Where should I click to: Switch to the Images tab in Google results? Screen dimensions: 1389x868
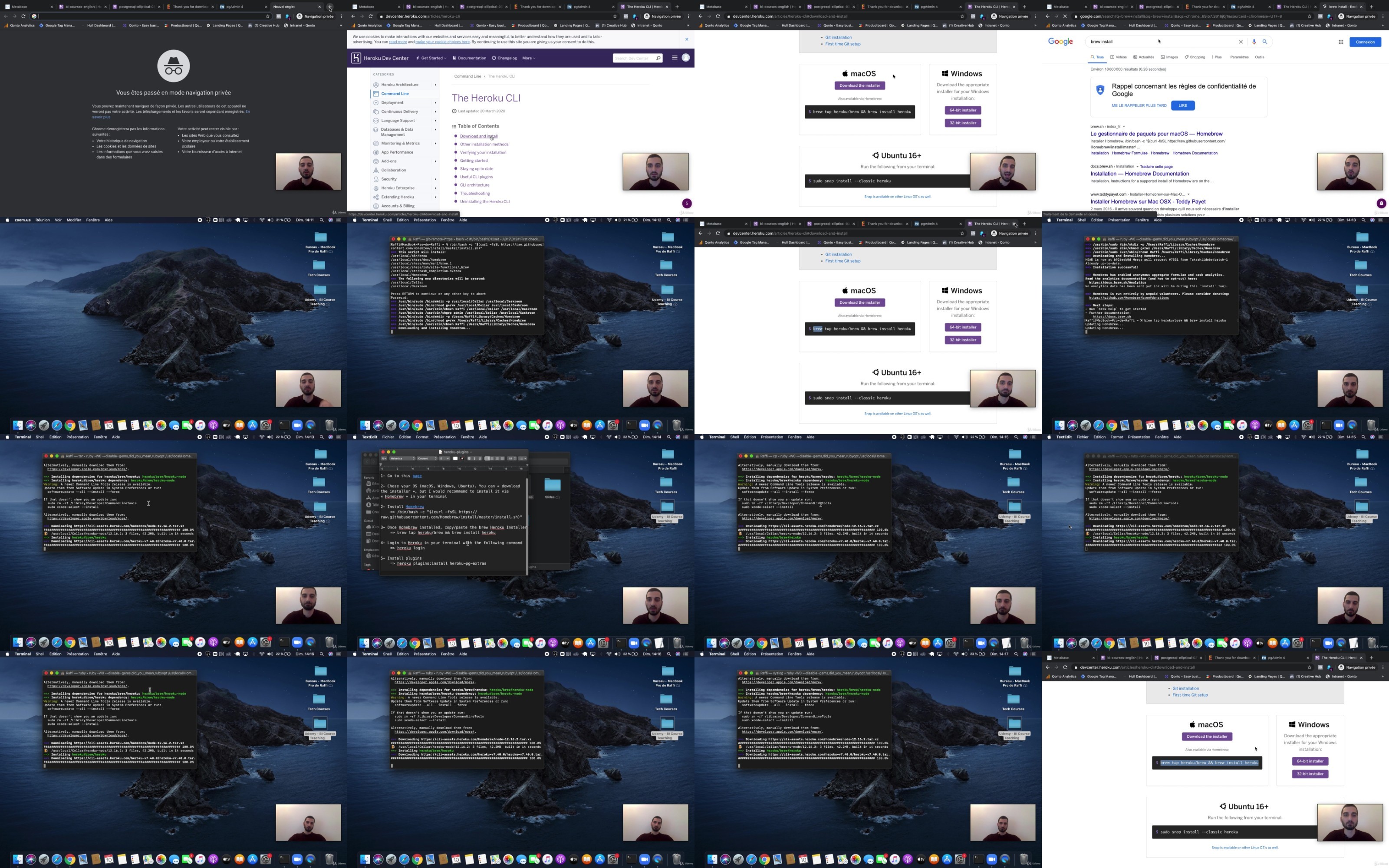pyautogui.click(x=1169, y=57)
